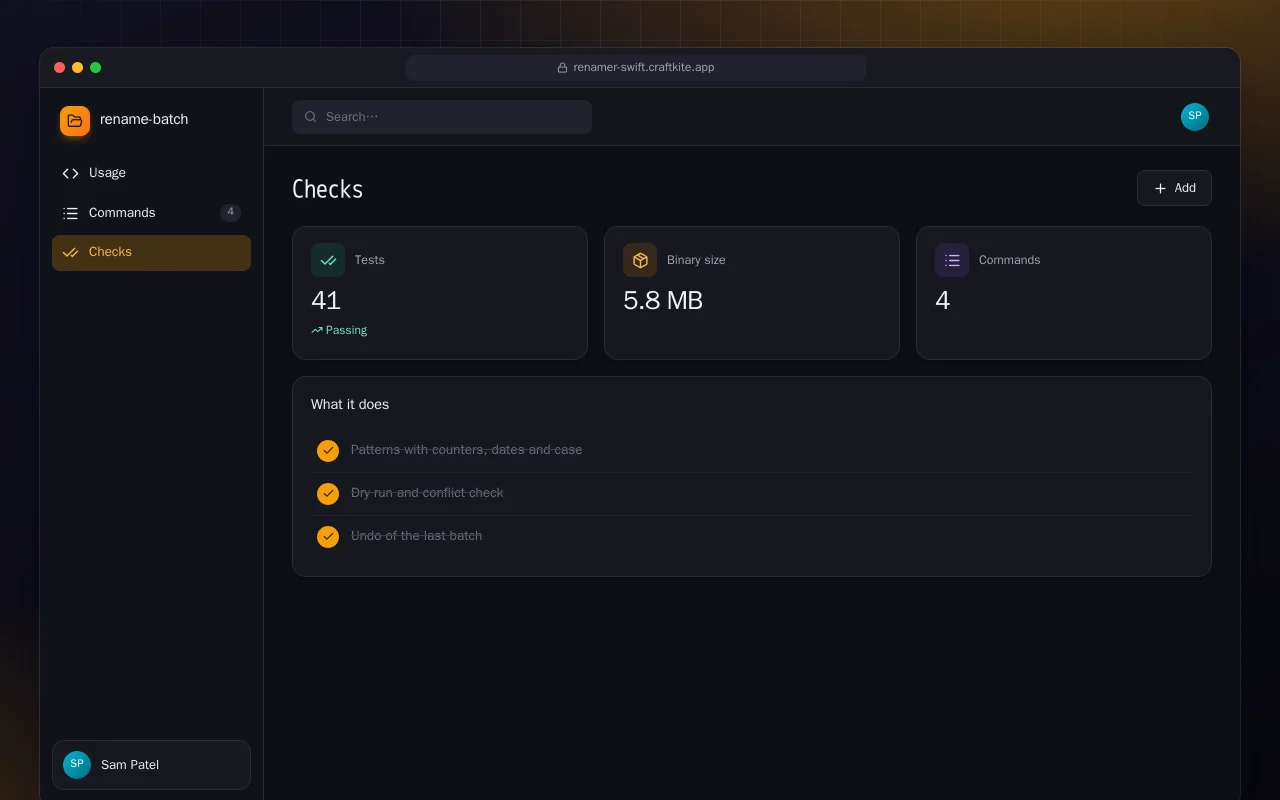Uncheck Undo of the last batch

(x=328, y=537)
